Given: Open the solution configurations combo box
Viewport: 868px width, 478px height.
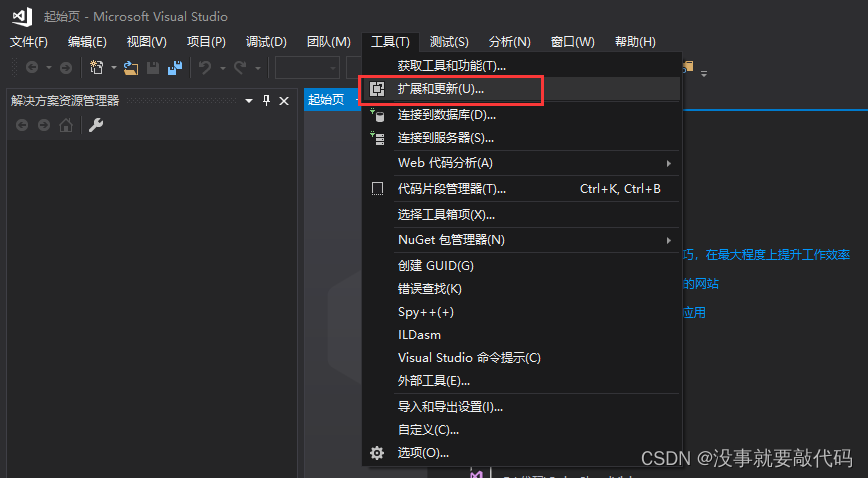Looking at the screenshot, I should point(307,68).
